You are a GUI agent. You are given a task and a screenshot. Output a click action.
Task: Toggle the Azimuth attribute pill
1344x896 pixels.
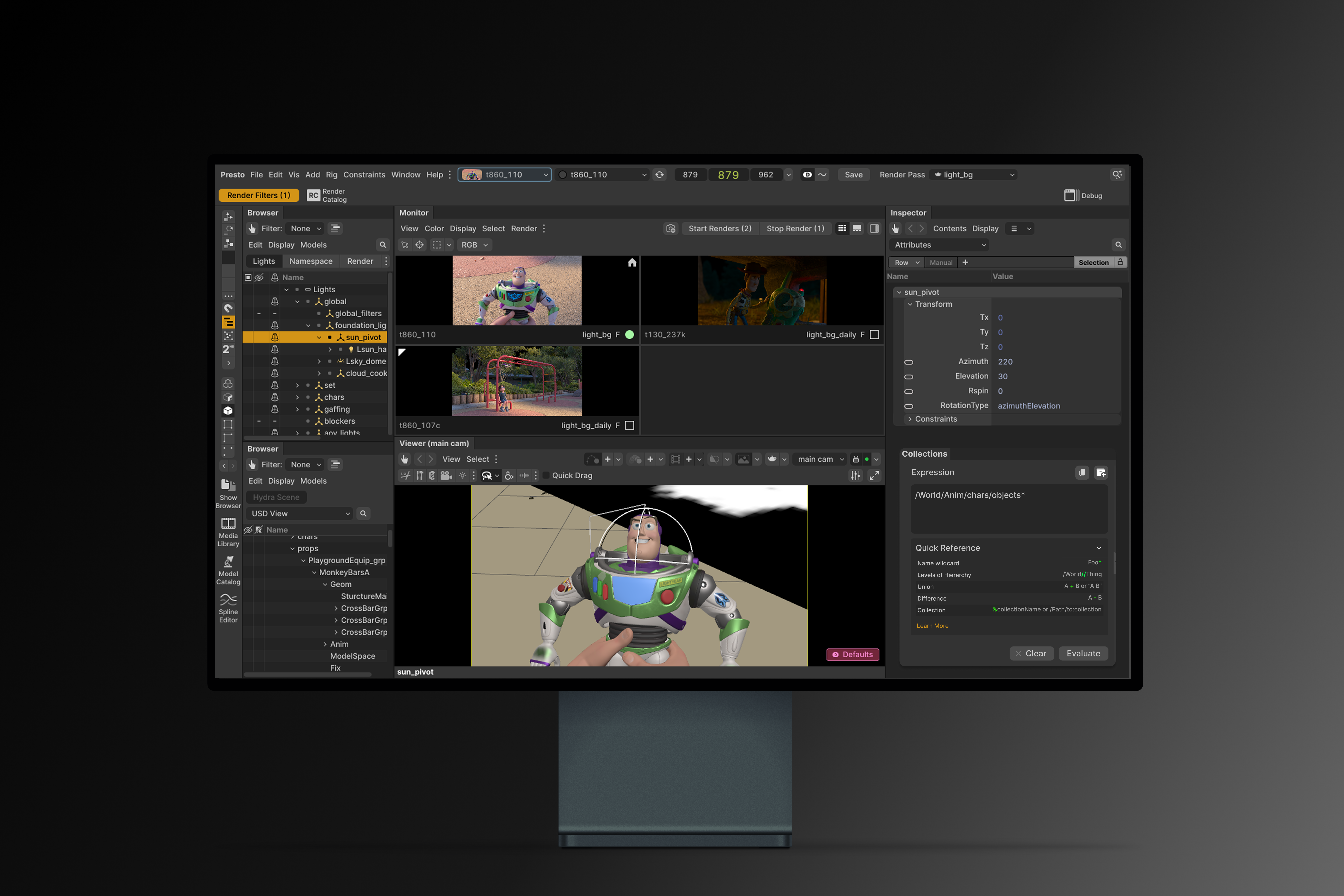tap(909, 362)
